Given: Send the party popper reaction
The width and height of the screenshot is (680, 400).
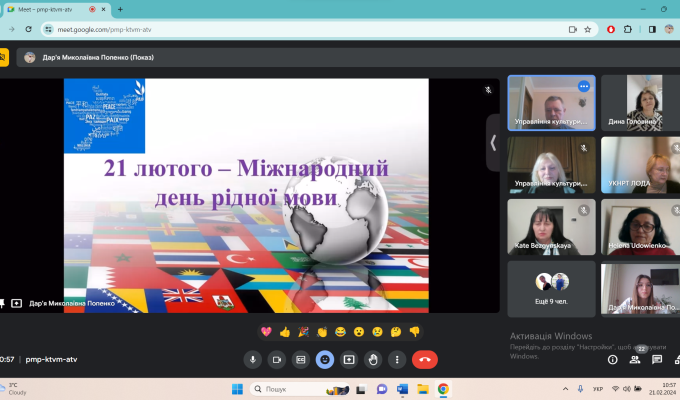Looking at the screenshot, I should click(303, 331).
